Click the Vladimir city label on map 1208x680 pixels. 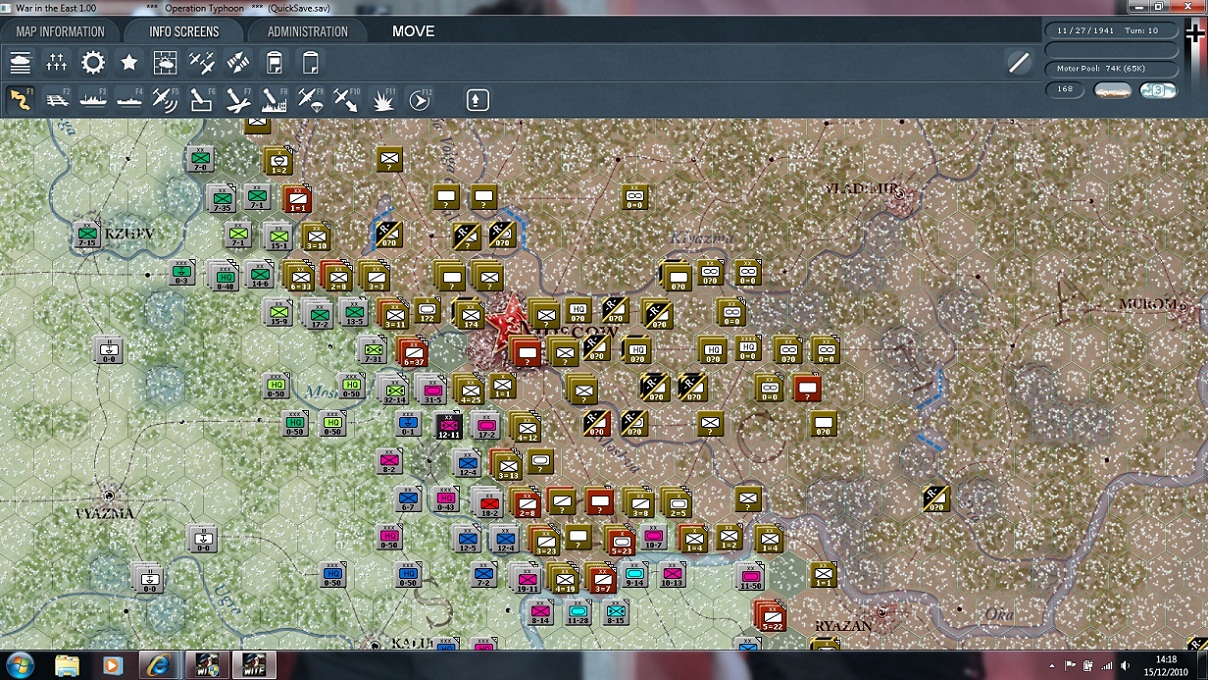(864, 188)
